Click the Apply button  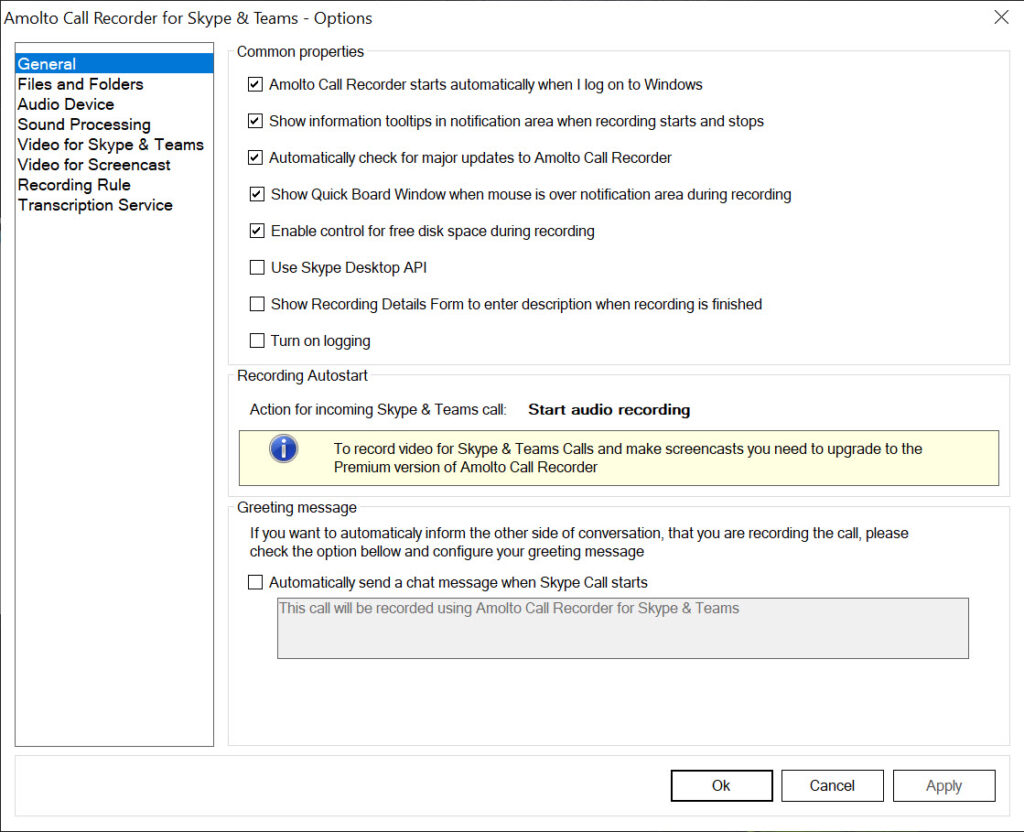pyautogui.click(x=944, y=785)
